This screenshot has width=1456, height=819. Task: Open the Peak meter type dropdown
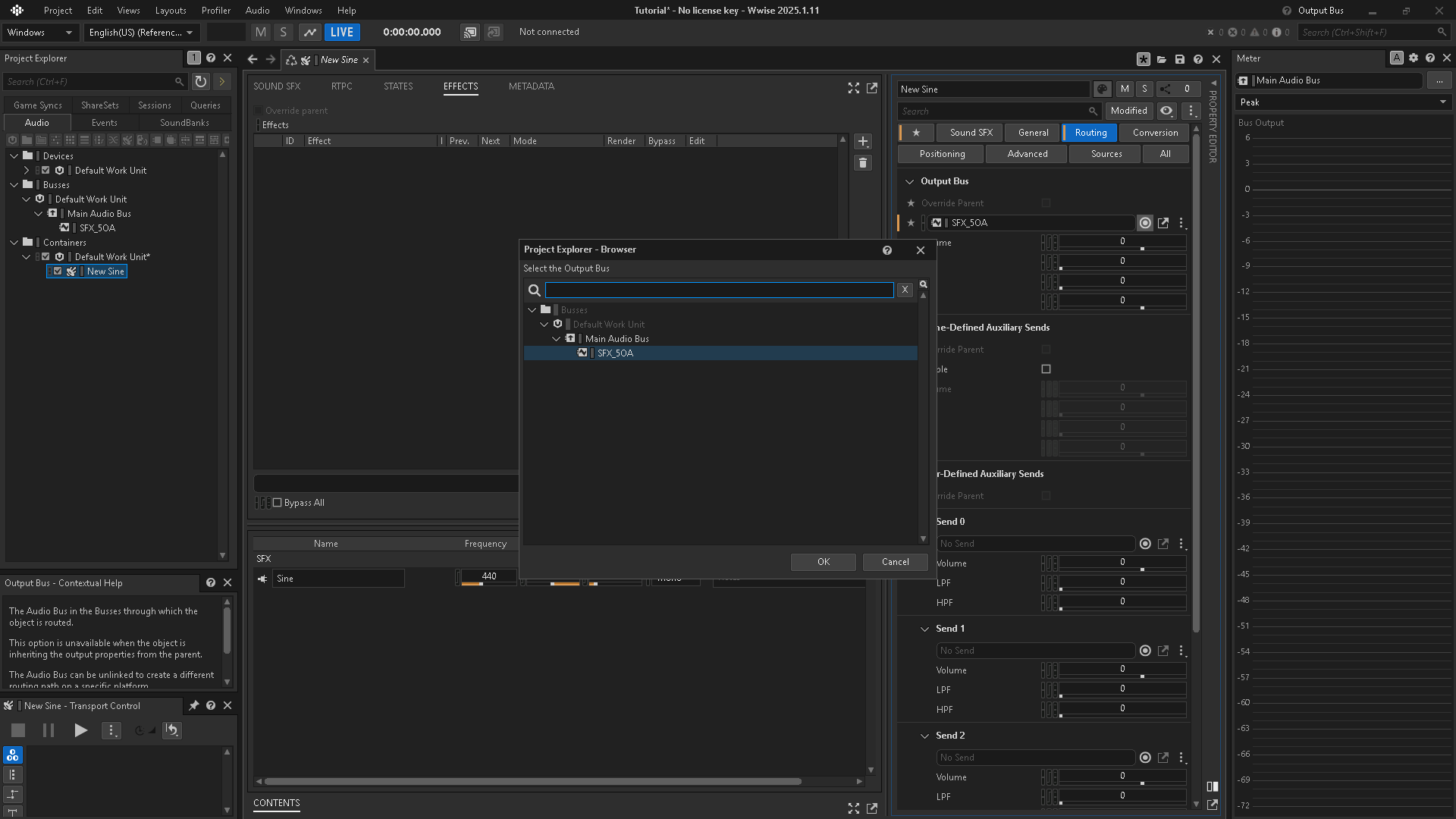(x=1343, y=102)
